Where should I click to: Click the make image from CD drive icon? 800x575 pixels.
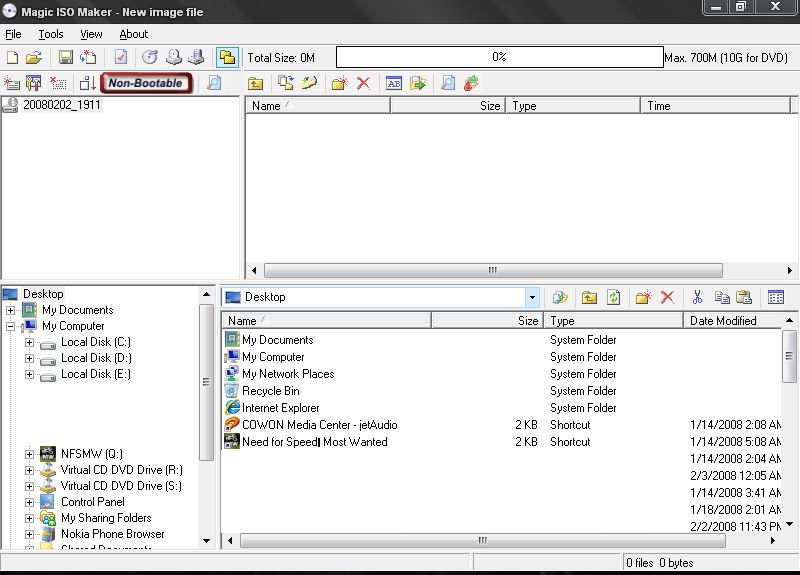click(x=173, y=57)
